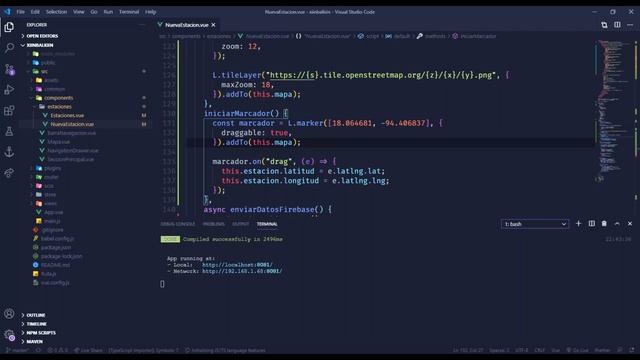Open the Search view in activity bar

(9, 48)
